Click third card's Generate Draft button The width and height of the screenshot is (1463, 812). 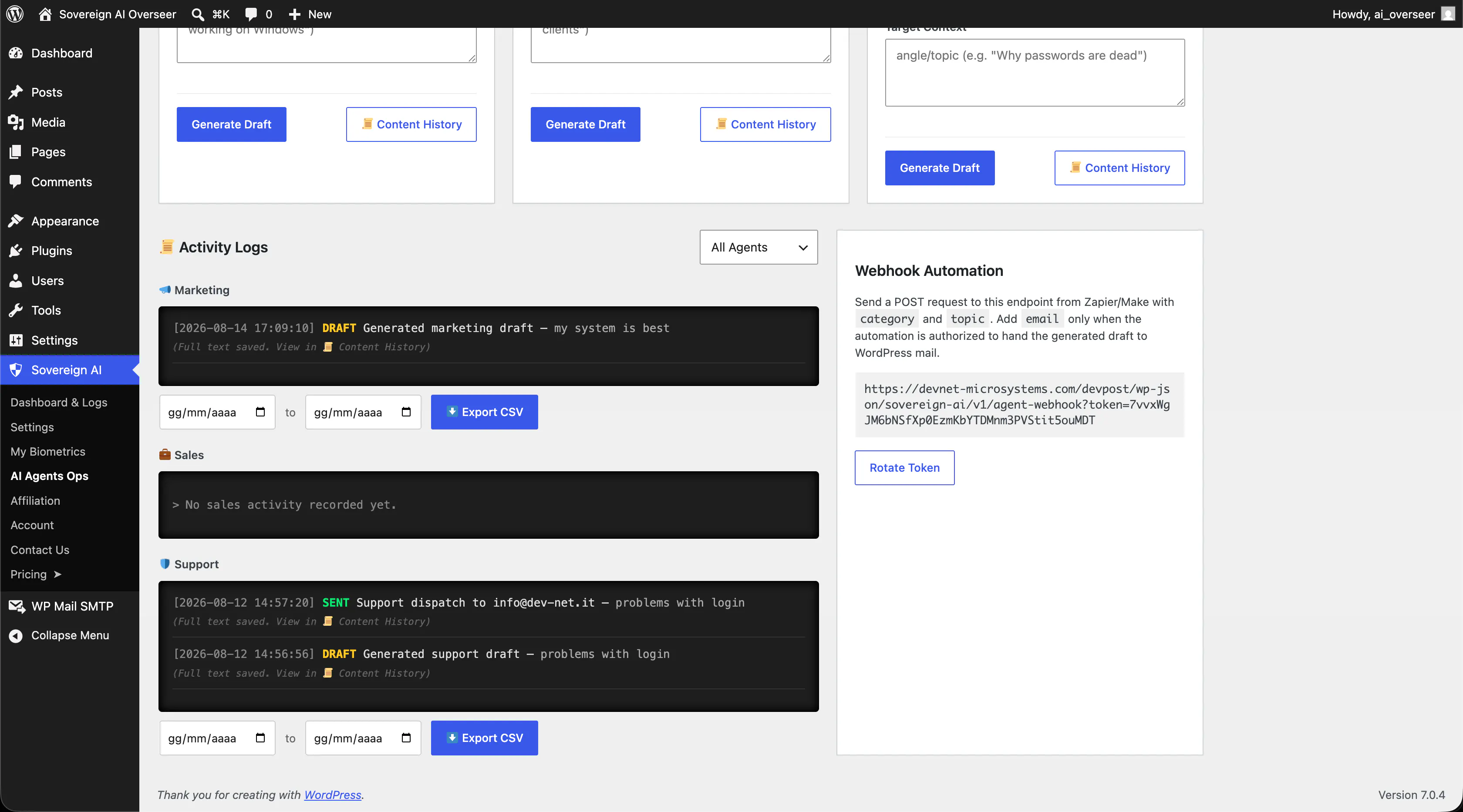tap(939, 168)
